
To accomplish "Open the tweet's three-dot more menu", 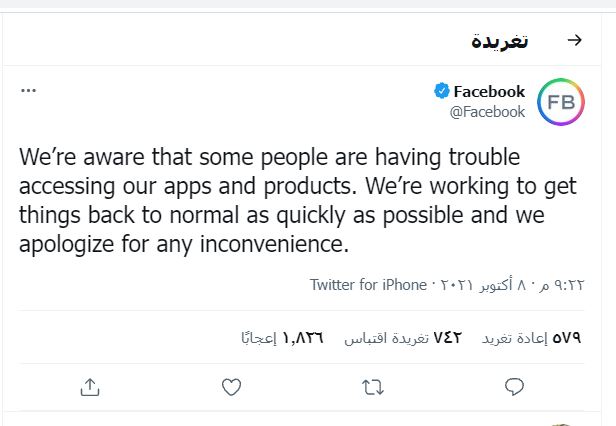I will [28, 90].
